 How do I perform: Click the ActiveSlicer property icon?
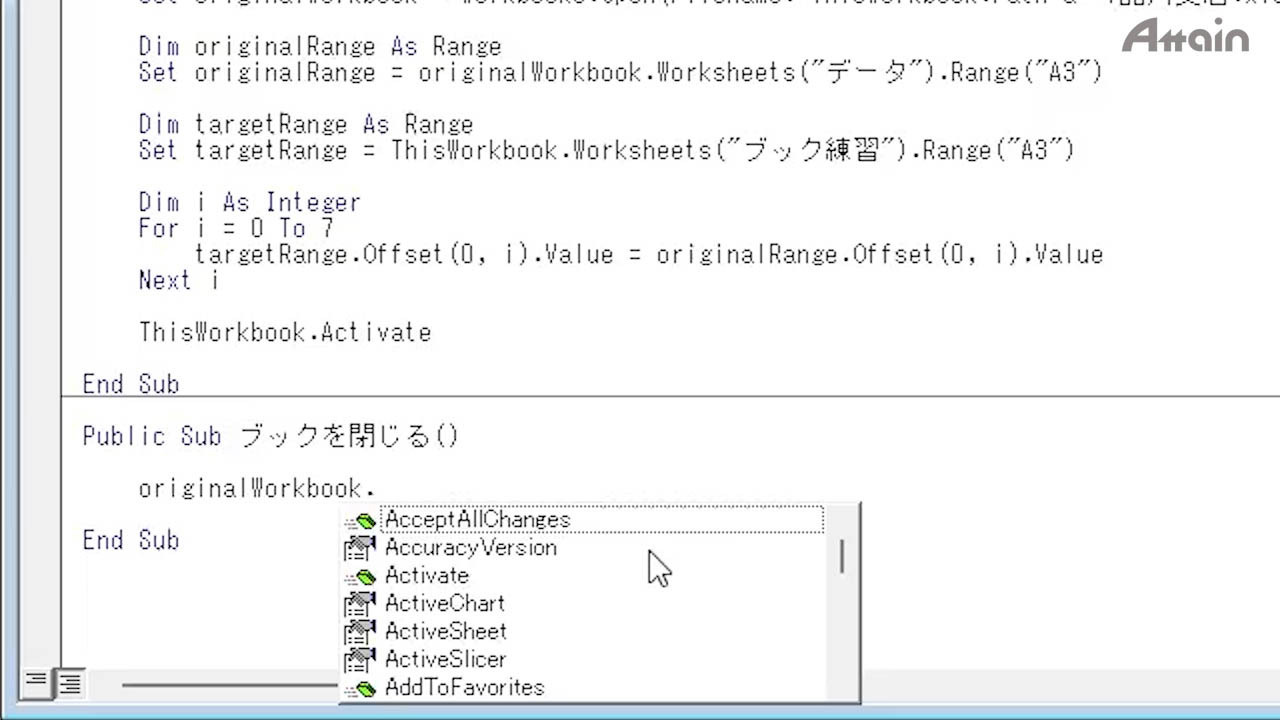(359, 660)
